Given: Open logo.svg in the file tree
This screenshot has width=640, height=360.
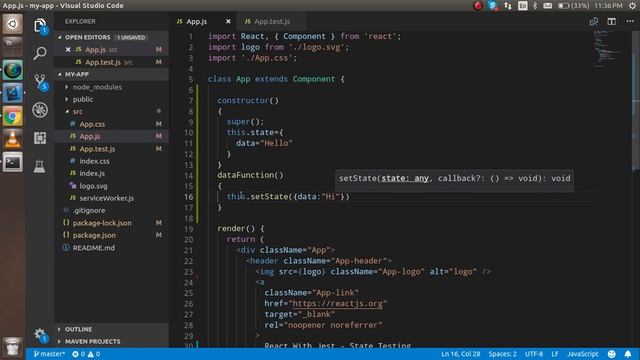Looking at the screenshot, I should [111, 186].
